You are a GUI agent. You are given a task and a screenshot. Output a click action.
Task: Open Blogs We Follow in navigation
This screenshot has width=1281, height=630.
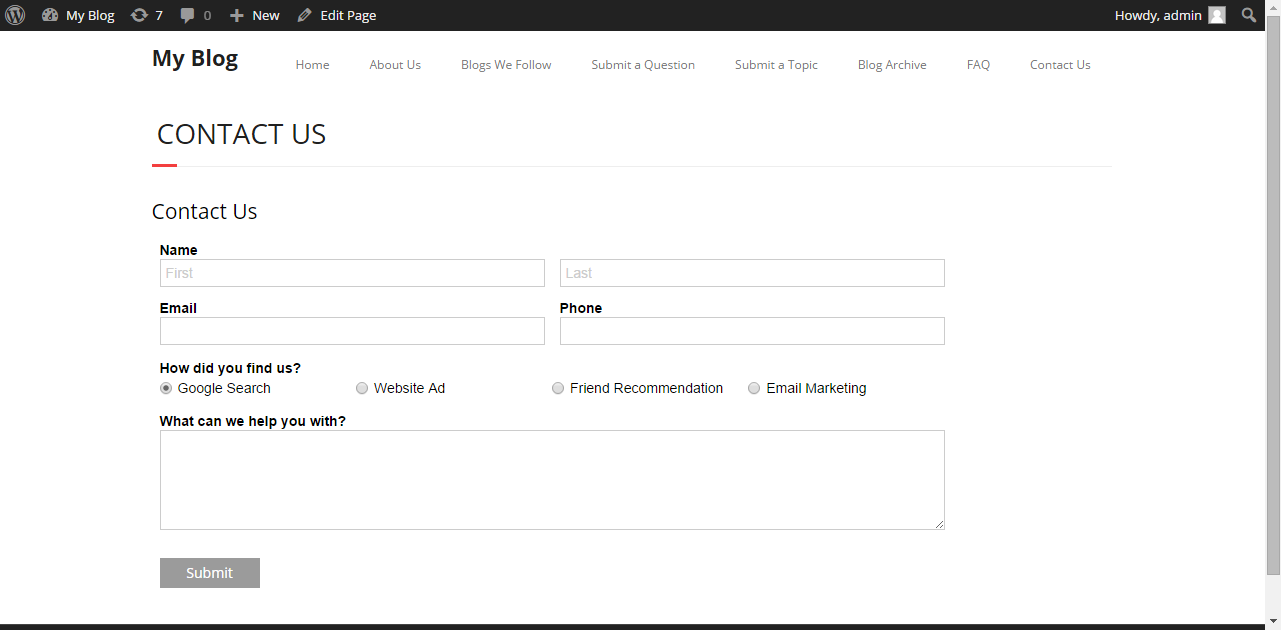coord(506,65)
